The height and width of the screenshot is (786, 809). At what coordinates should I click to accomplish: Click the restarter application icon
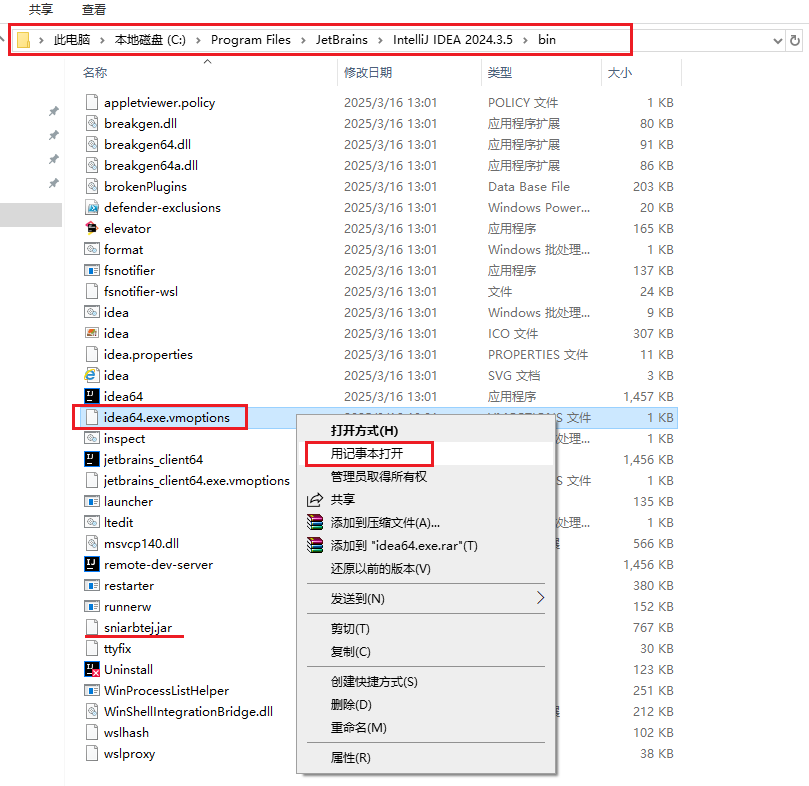point(92,585)
